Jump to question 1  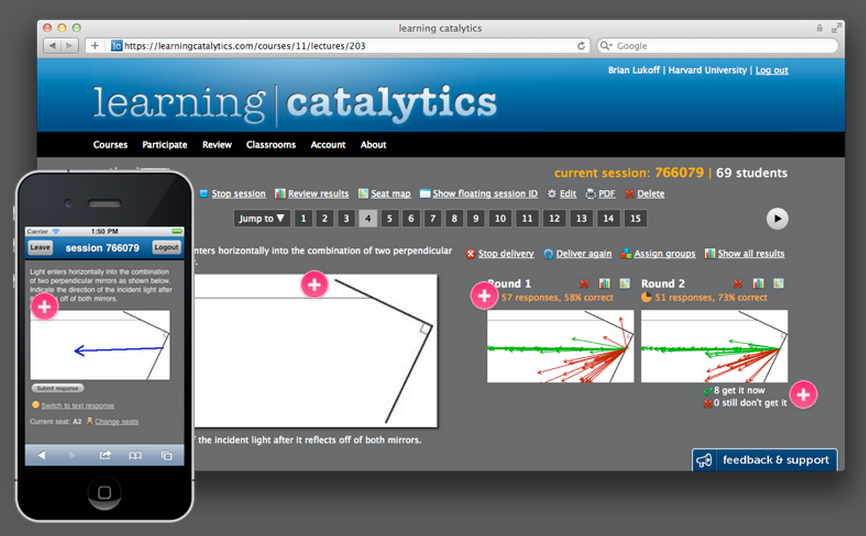(x=303, y=218)
